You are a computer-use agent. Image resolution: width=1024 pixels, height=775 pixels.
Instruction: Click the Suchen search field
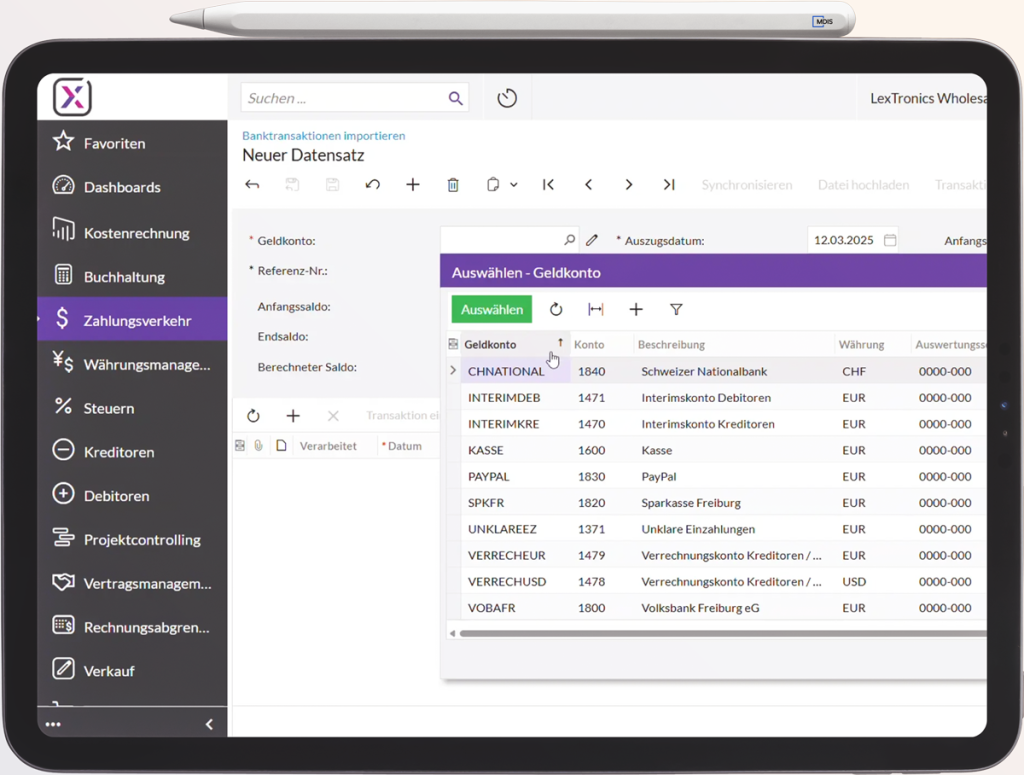coord(343,98)
